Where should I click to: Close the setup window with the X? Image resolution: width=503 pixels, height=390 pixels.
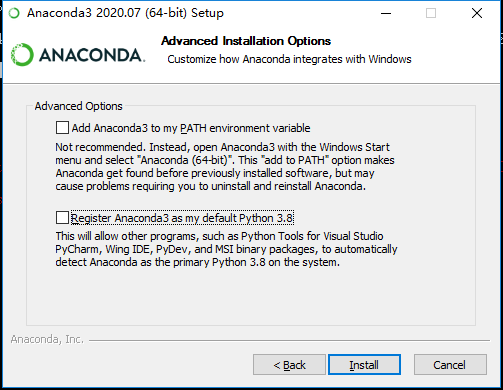[x=477, y=13]
